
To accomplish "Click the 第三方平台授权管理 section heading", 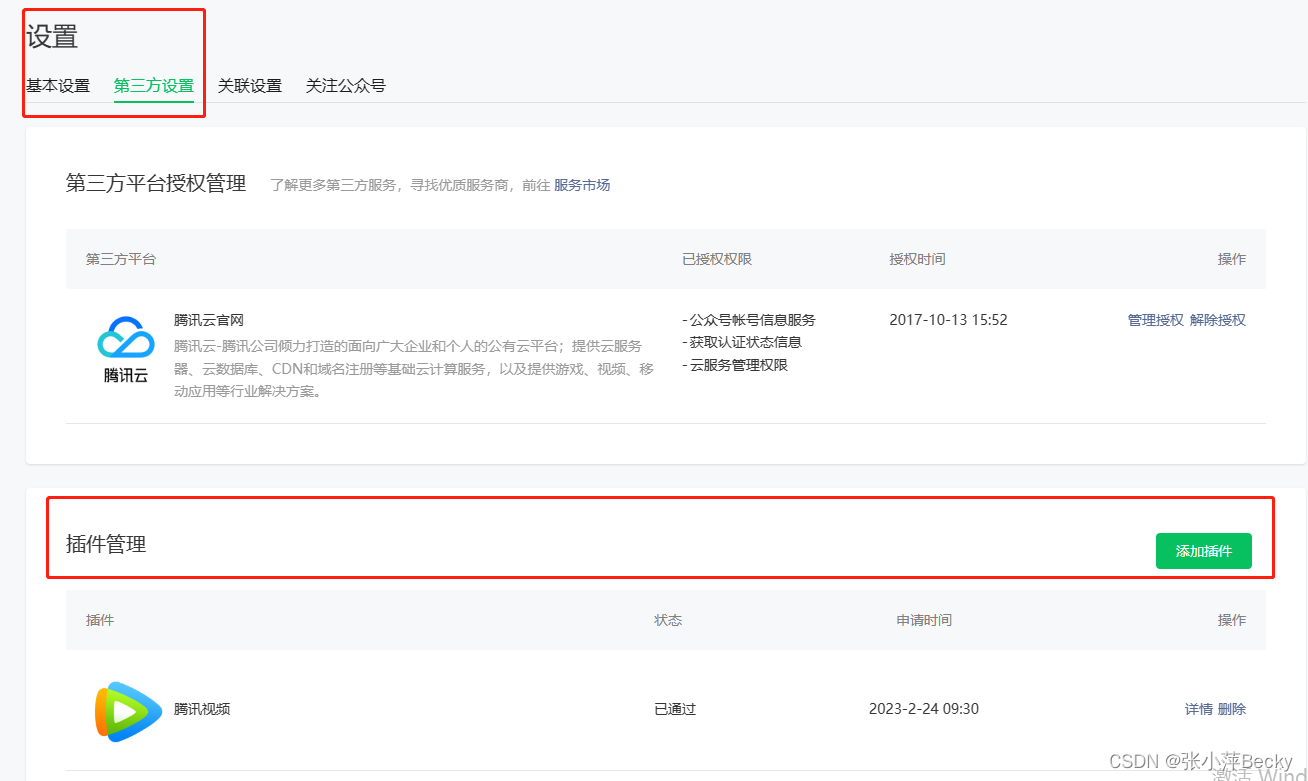I will (x=155, y=184).
